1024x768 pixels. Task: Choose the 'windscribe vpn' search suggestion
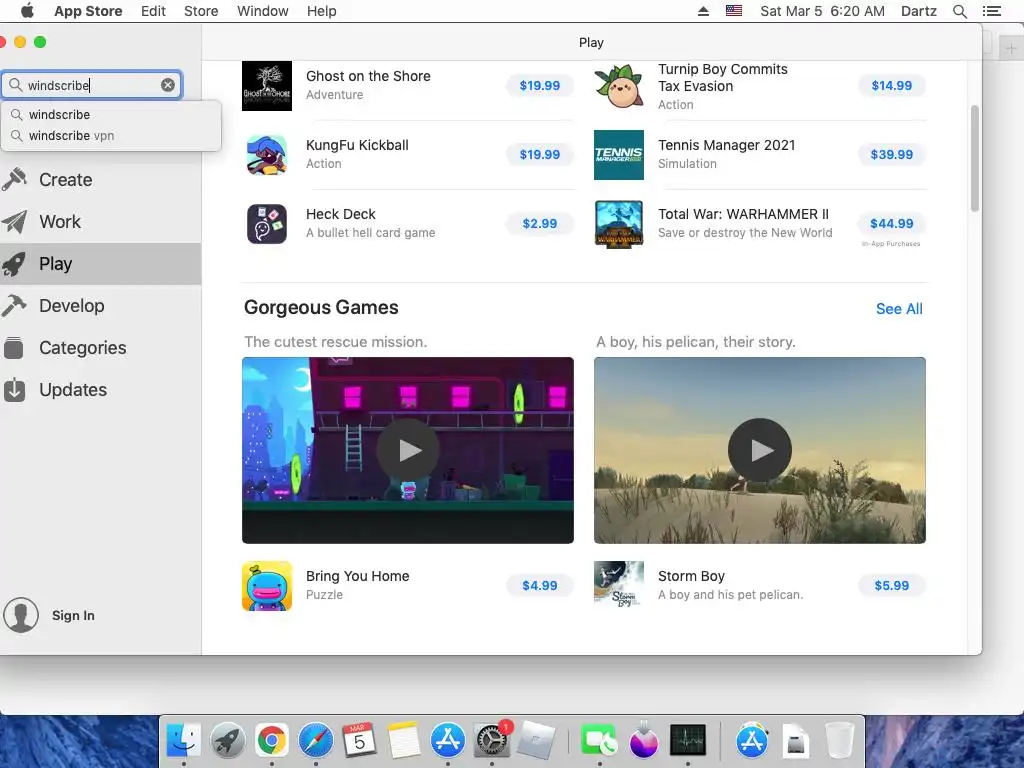coord(111,136)
